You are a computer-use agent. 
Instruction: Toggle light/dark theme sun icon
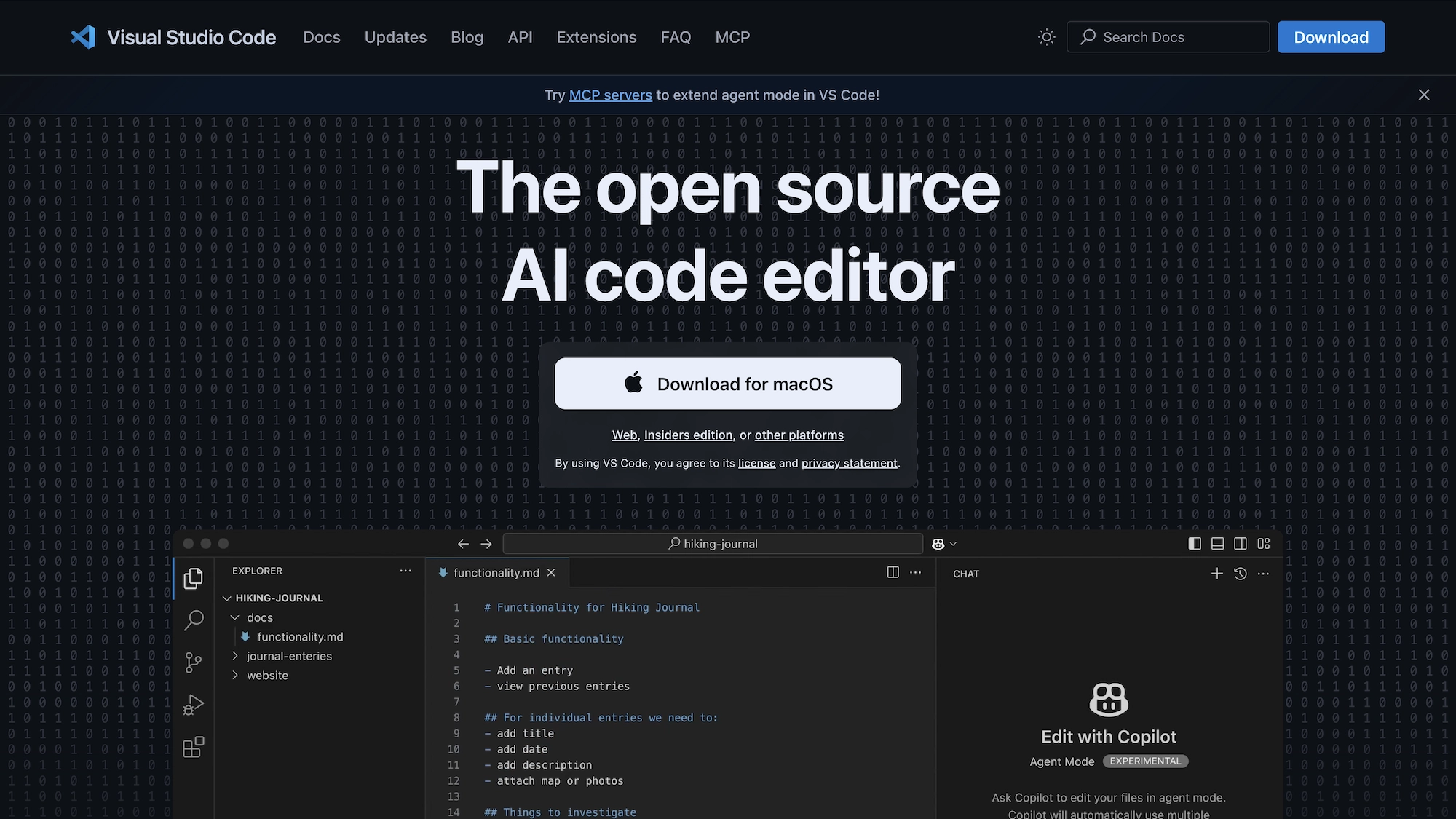coord(1046,37)
